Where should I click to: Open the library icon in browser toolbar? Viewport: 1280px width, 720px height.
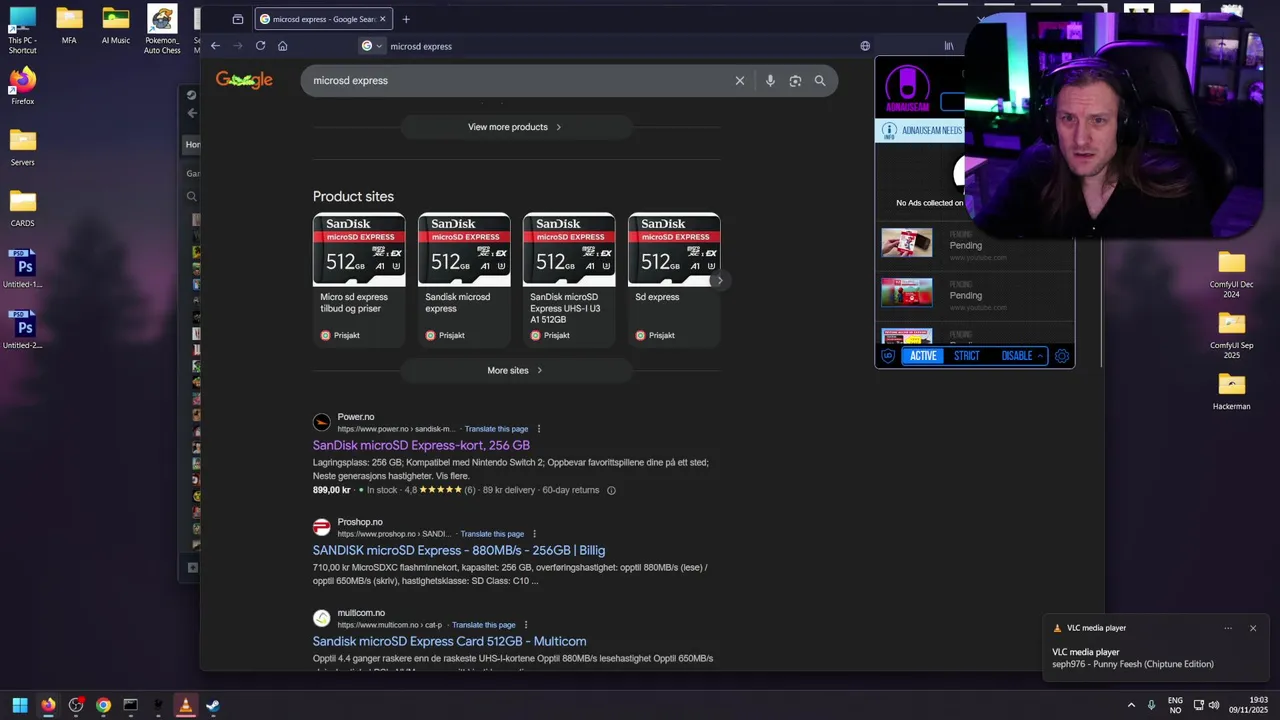949,46
